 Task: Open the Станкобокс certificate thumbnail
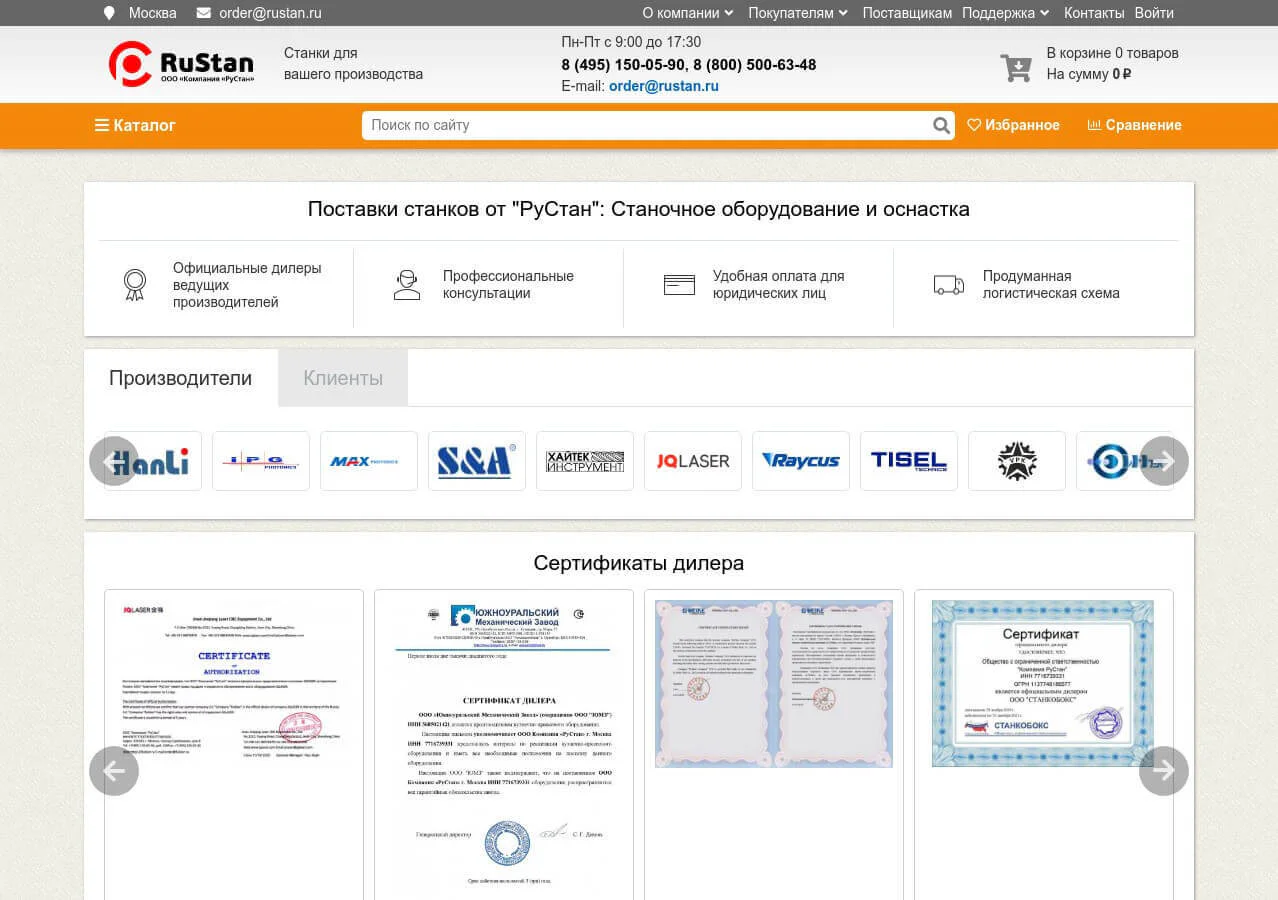1043,684
